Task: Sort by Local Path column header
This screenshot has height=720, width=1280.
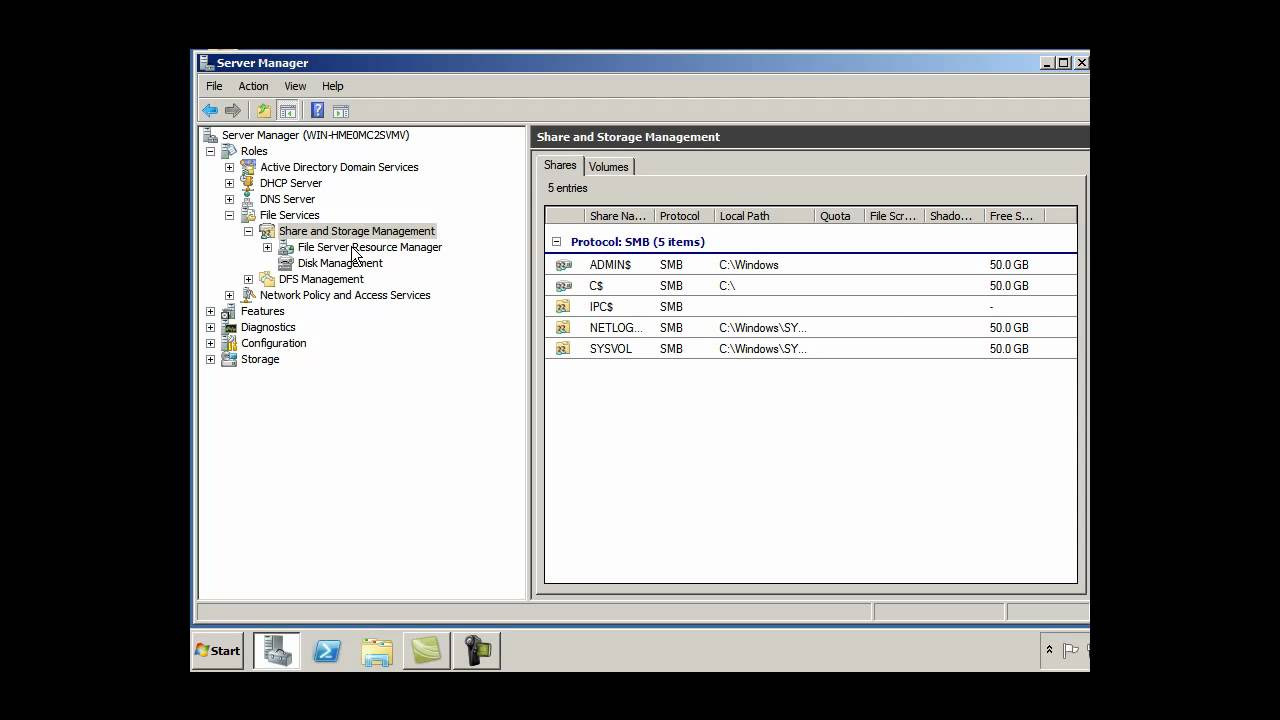Action: click(764, 216)
